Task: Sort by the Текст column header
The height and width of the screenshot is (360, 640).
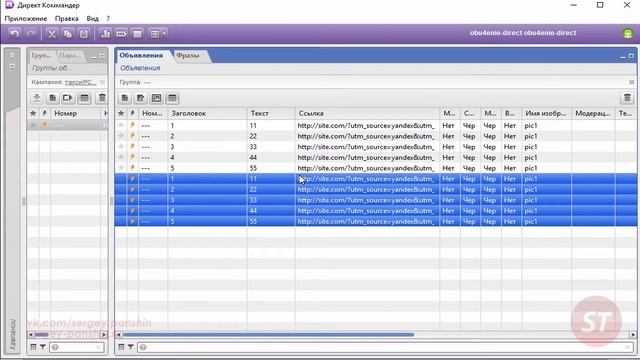Action: point(271,113)
